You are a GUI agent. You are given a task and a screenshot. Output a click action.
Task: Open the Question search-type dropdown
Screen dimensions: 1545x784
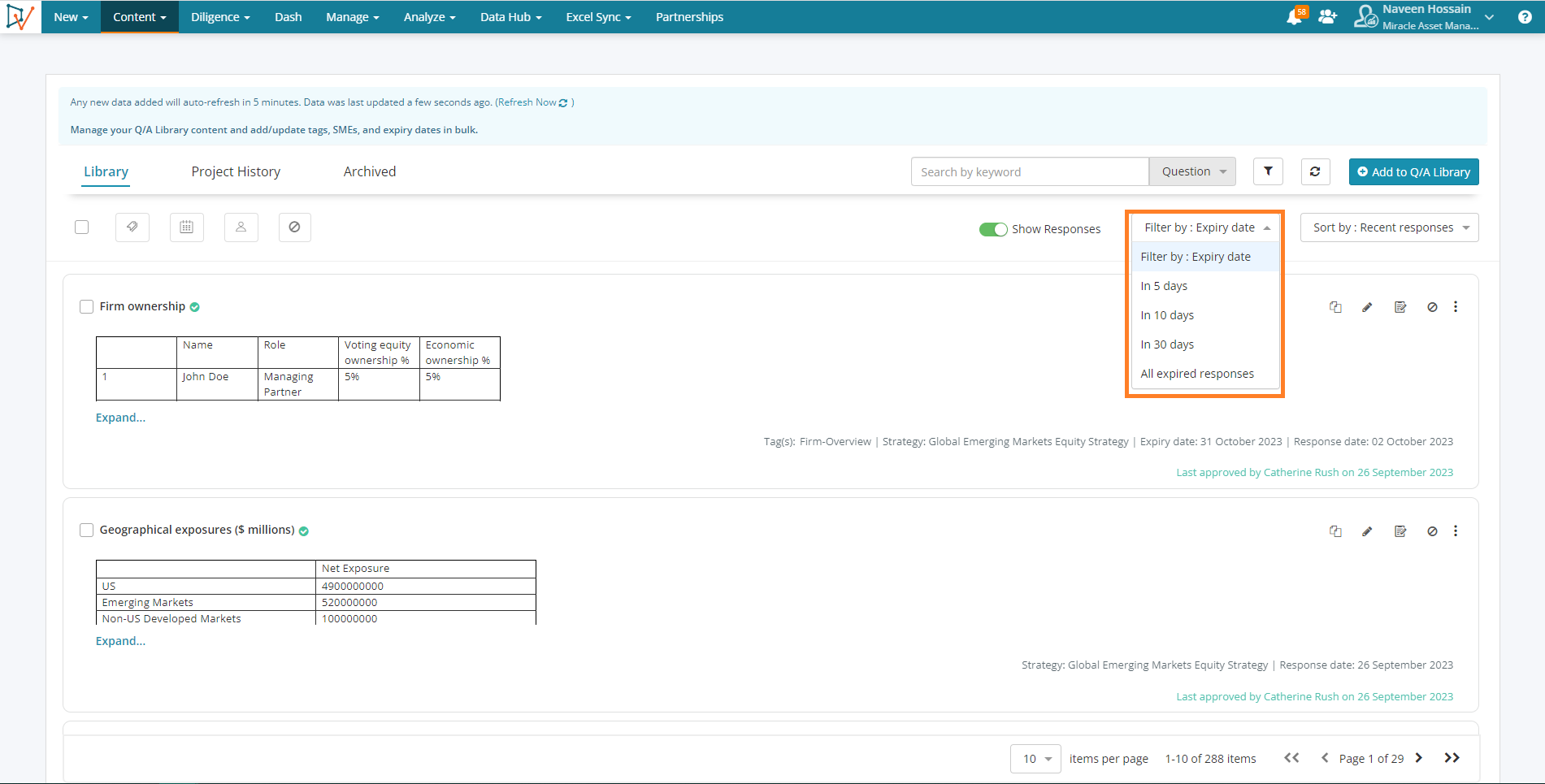click(1192, 171)
